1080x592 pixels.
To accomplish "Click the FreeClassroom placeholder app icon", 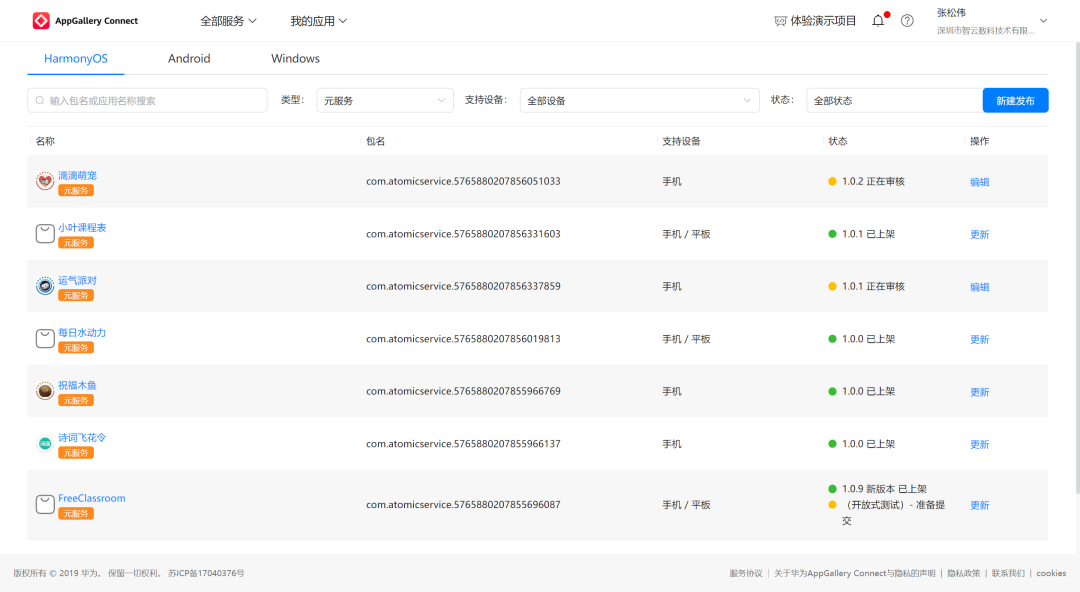I will (x=45, y=504).
